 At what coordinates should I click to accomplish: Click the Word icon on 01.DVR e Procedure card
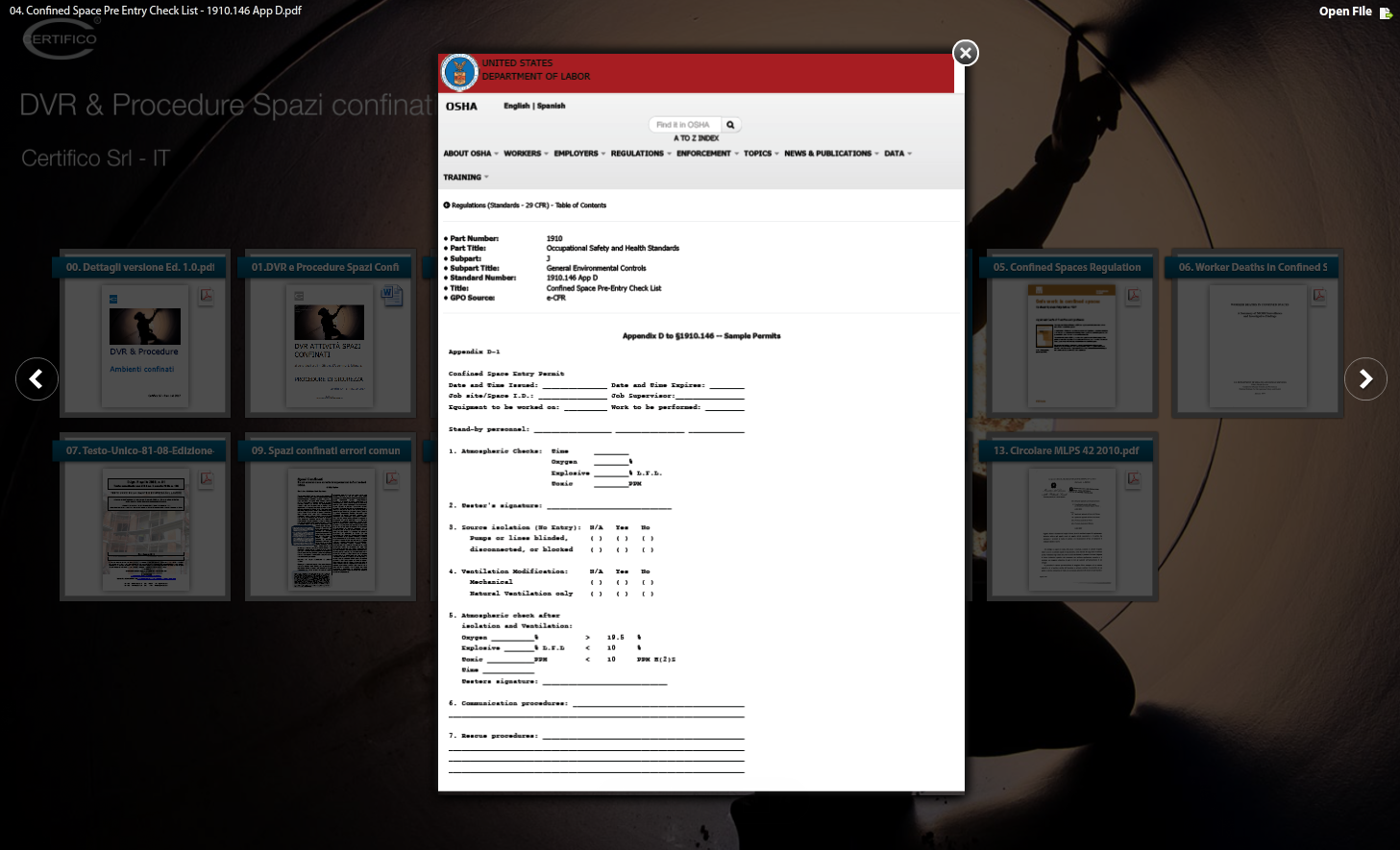click(x=391, y=295)
